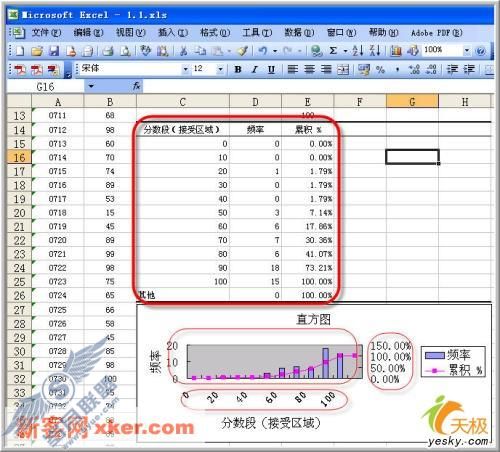The width and height of the screenshot is (500, 452).
Task: Click the AutoSum sigma icon
Action: tap(333, 51)
